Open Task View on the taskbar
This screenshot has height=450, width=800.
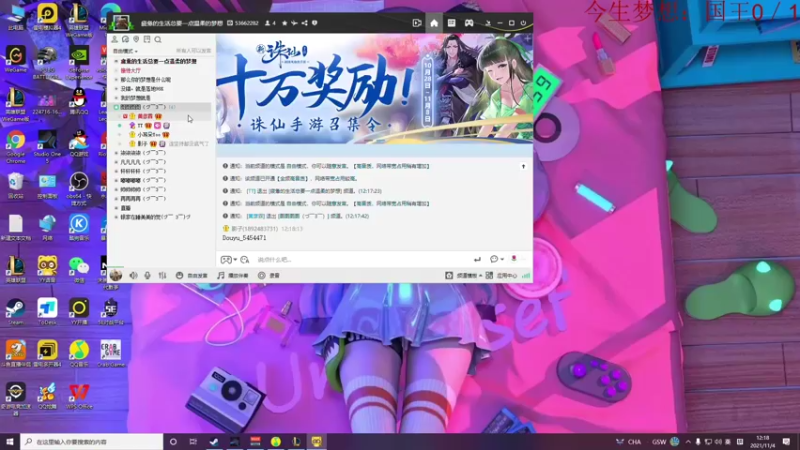tap(193, 442)
